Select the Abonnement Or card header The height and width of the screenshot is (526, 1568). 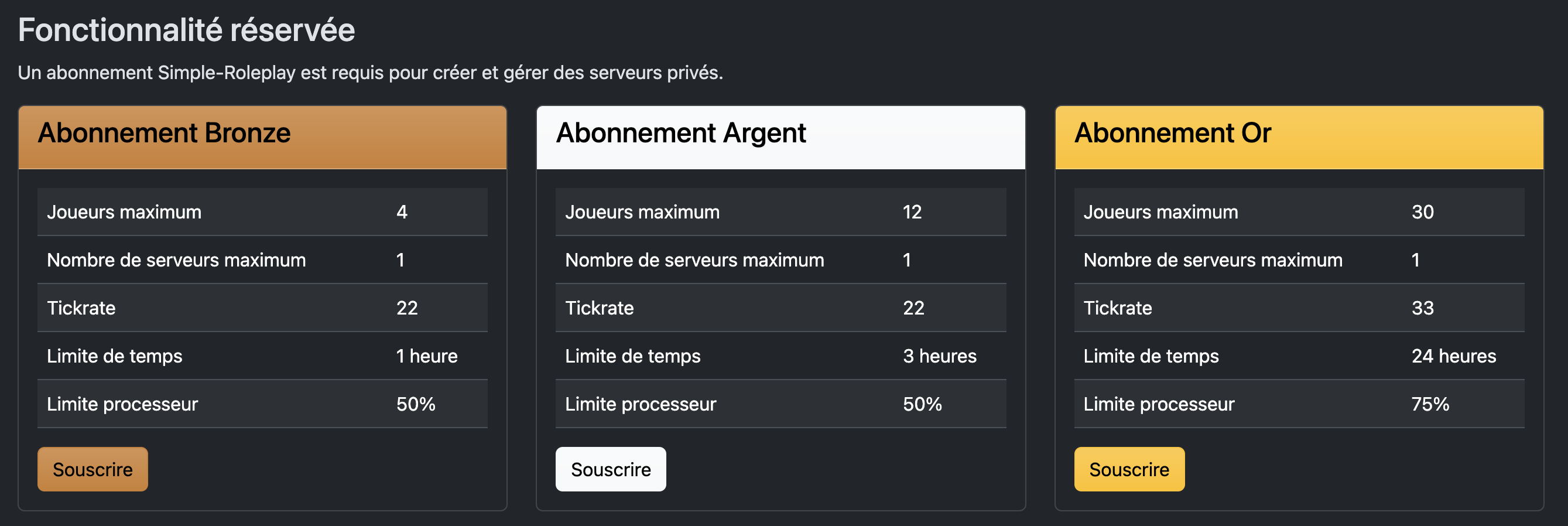click(1299, 138)
